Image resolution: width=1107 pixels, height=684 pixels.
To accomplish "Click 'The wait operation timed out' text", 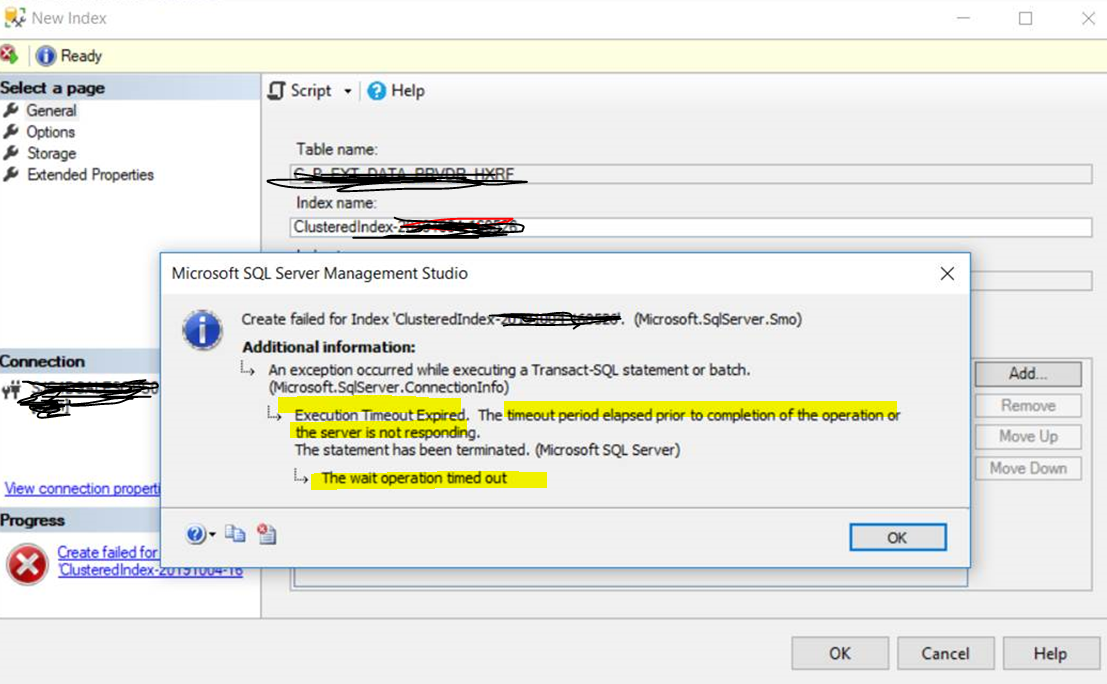I will point(414,479).
